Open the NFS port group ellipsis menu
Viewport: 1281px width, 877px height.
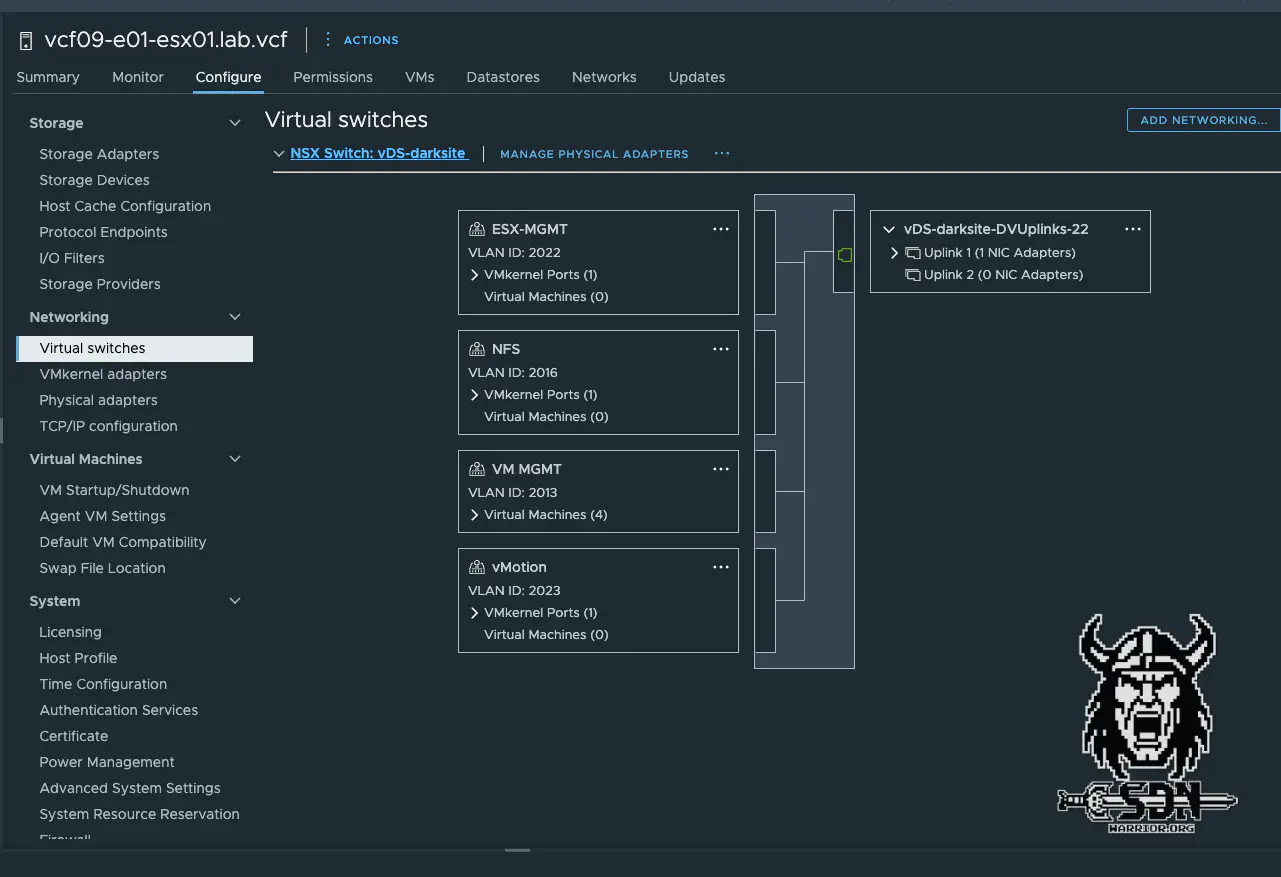click(x=720, y=349)
